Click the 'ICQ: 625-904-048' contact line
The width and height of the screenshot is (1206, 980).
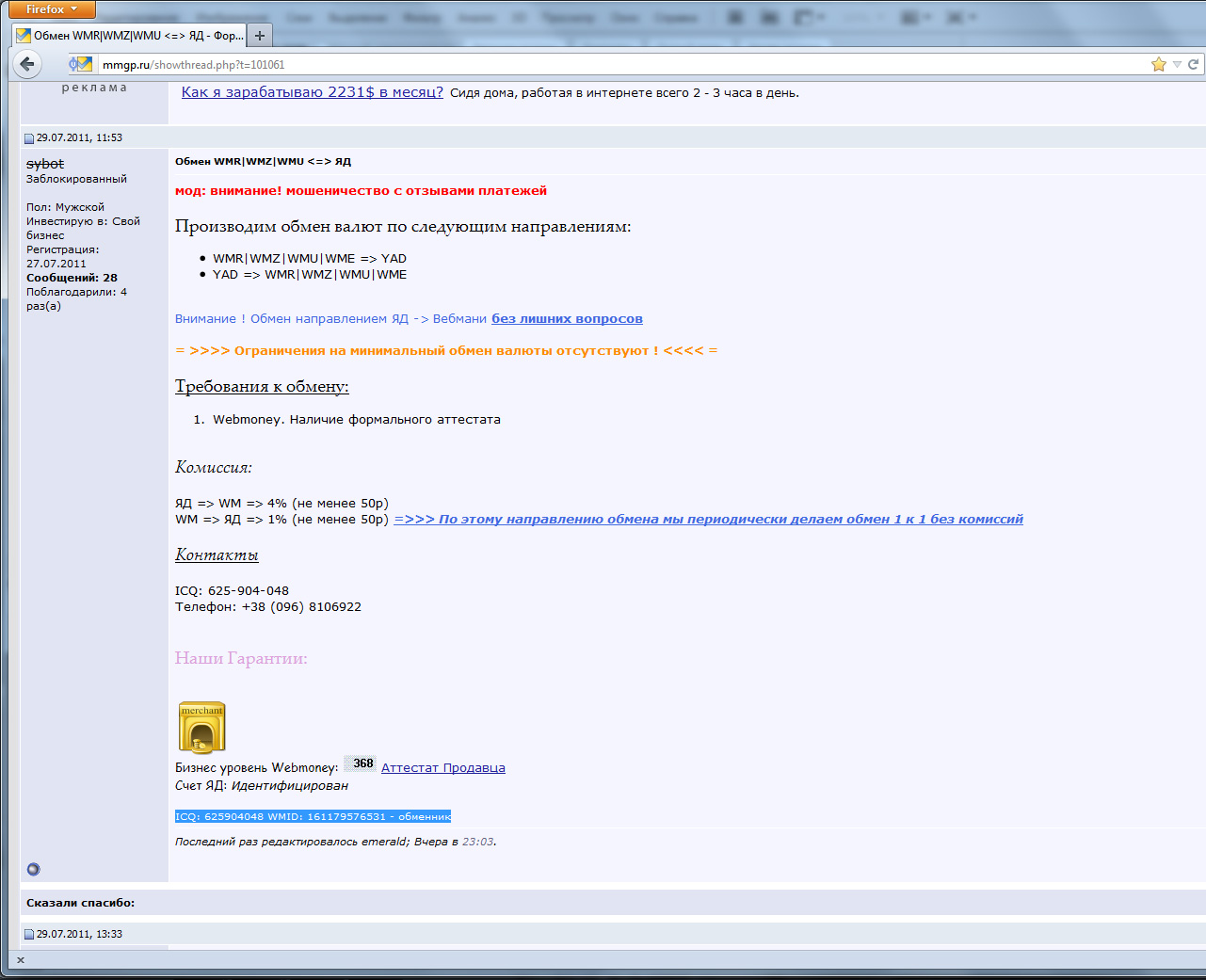[232, 591]
